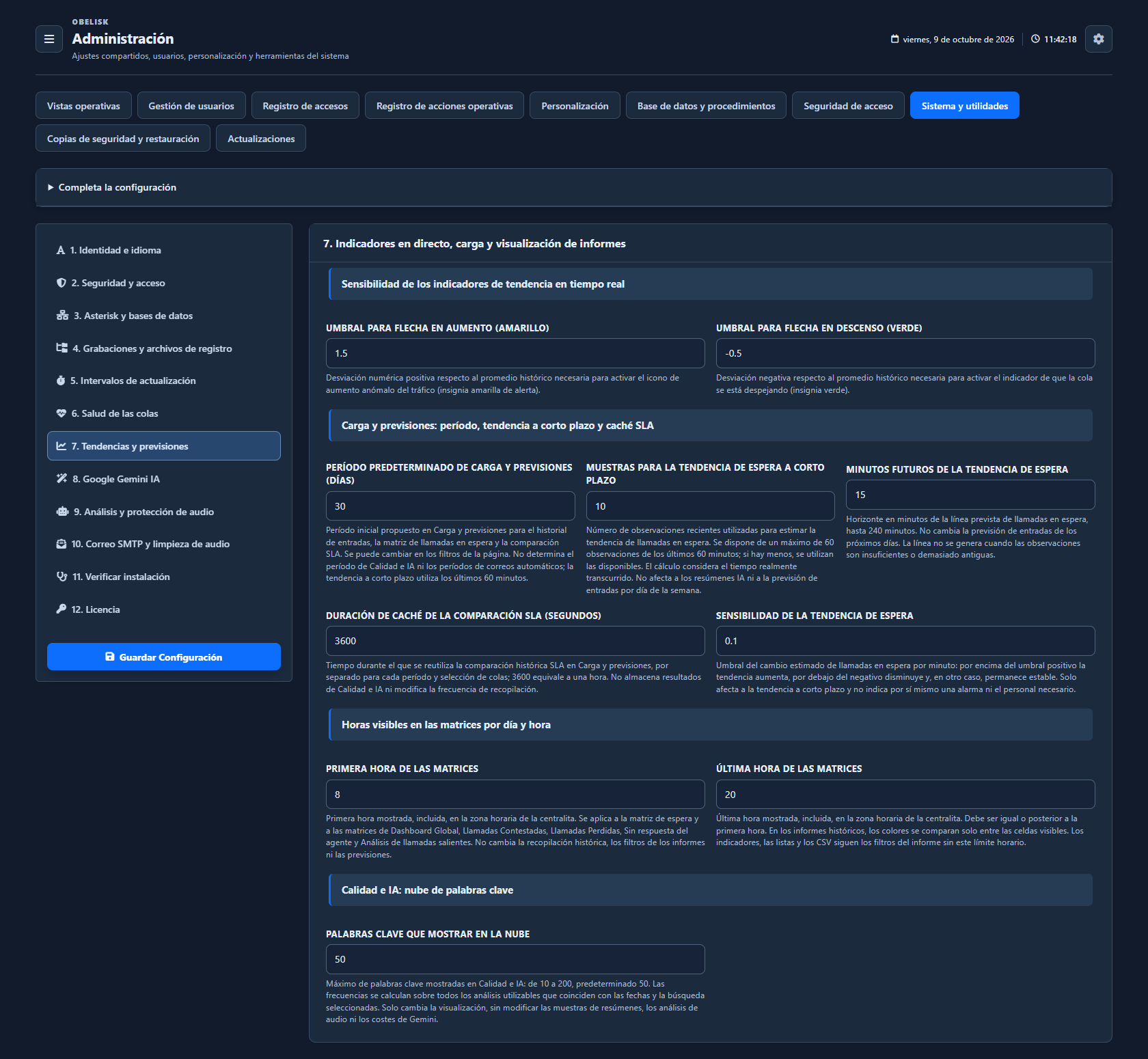The height and width of the screenshot is (1059, 1148).
Task: Switch to the Actualizaciones tab
Action: (261, 139)
